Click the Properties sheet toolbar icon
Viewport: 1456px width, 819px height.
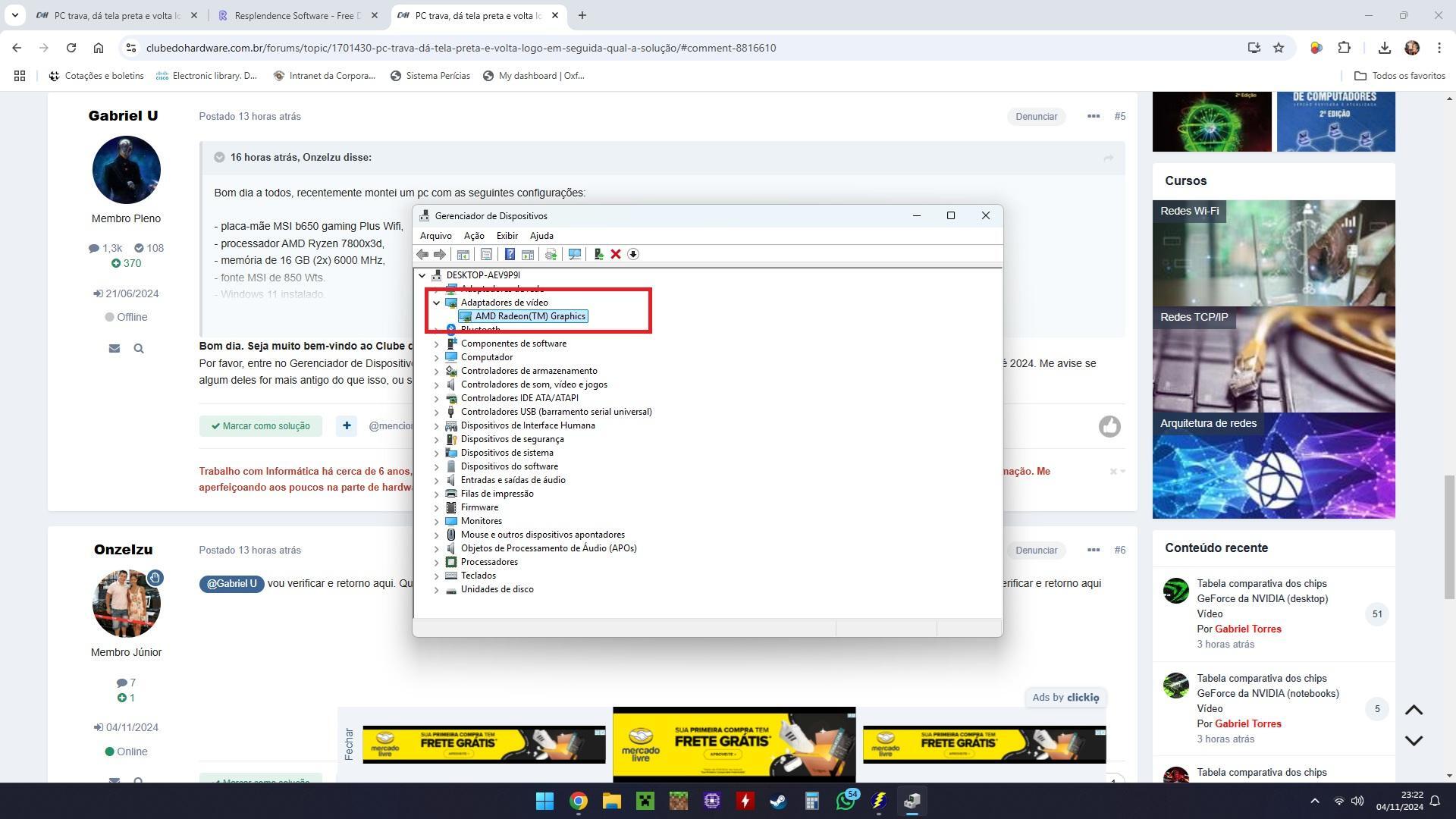pos(486,254)
